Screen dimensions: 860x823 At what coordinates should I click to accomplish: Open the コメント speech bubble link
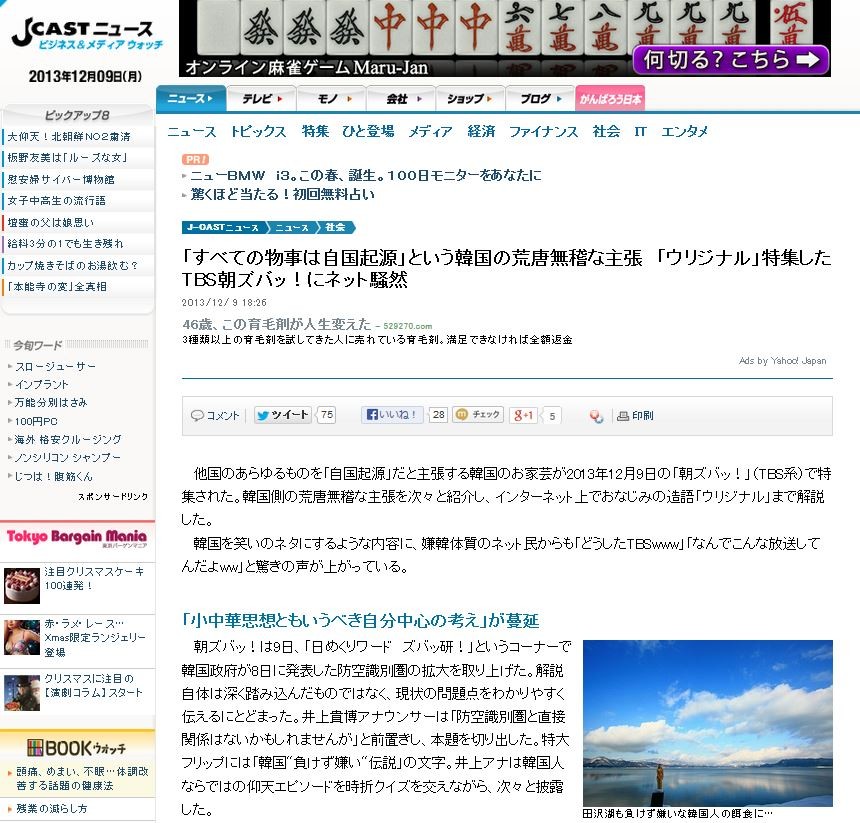[215, 416]
